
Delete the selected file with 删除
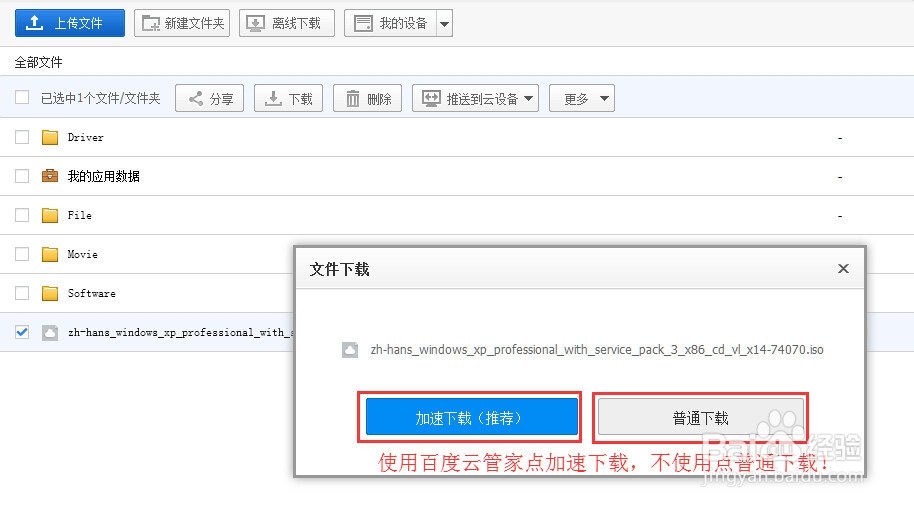point(368,98)
